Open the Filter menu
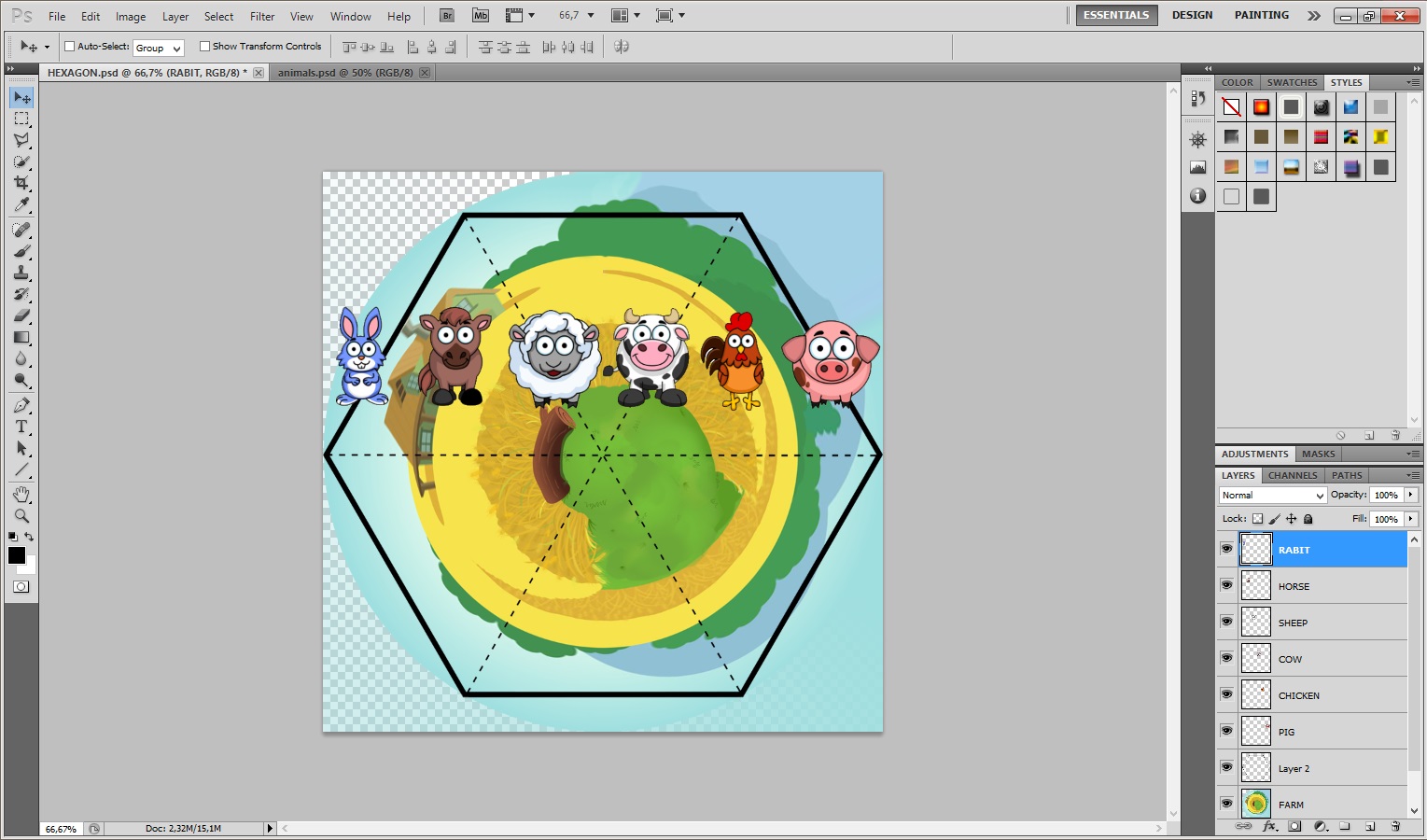Screen dimensions: 1427x840 262,17
